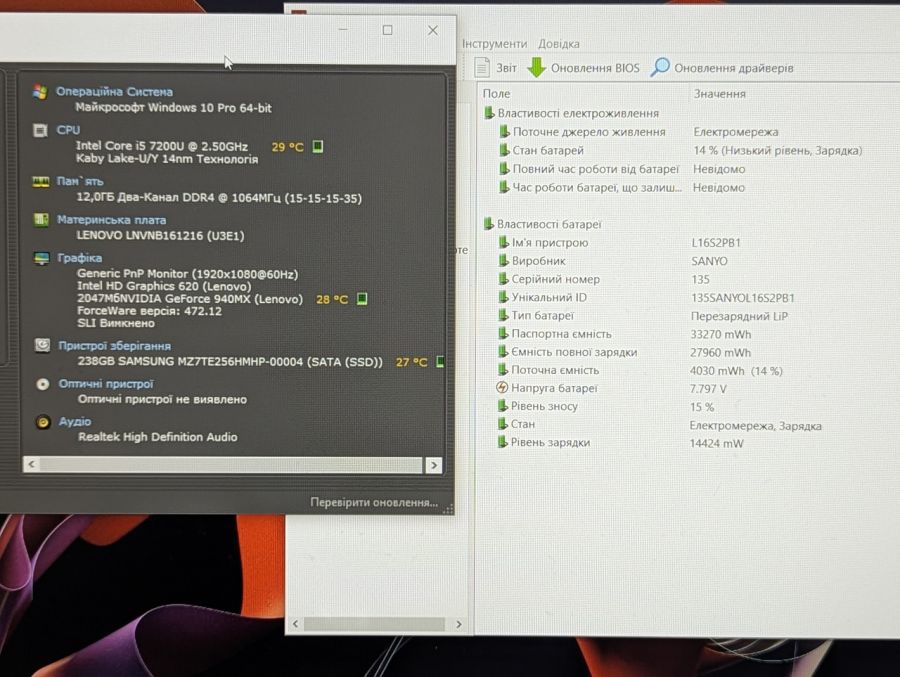Open the CPU heading link
900x677 pixels.
point(68,130)
